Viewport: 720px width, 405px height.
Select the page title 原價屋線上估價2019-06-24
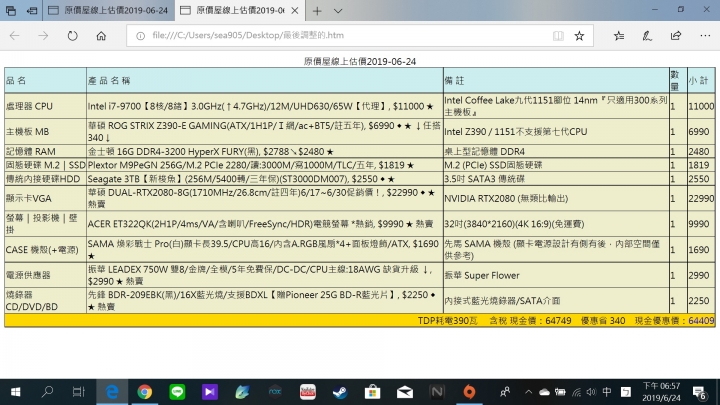(x=360, y=61)
